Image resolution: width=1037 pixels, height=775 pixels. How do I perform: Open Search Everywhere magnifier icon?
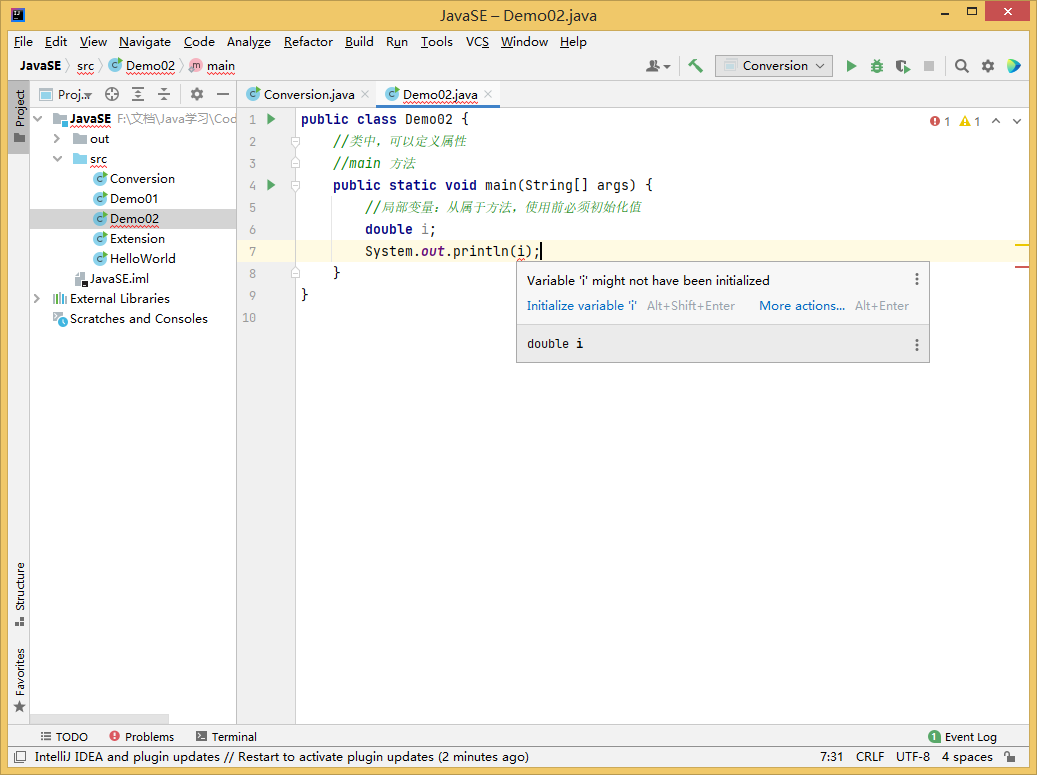point(962,66)
